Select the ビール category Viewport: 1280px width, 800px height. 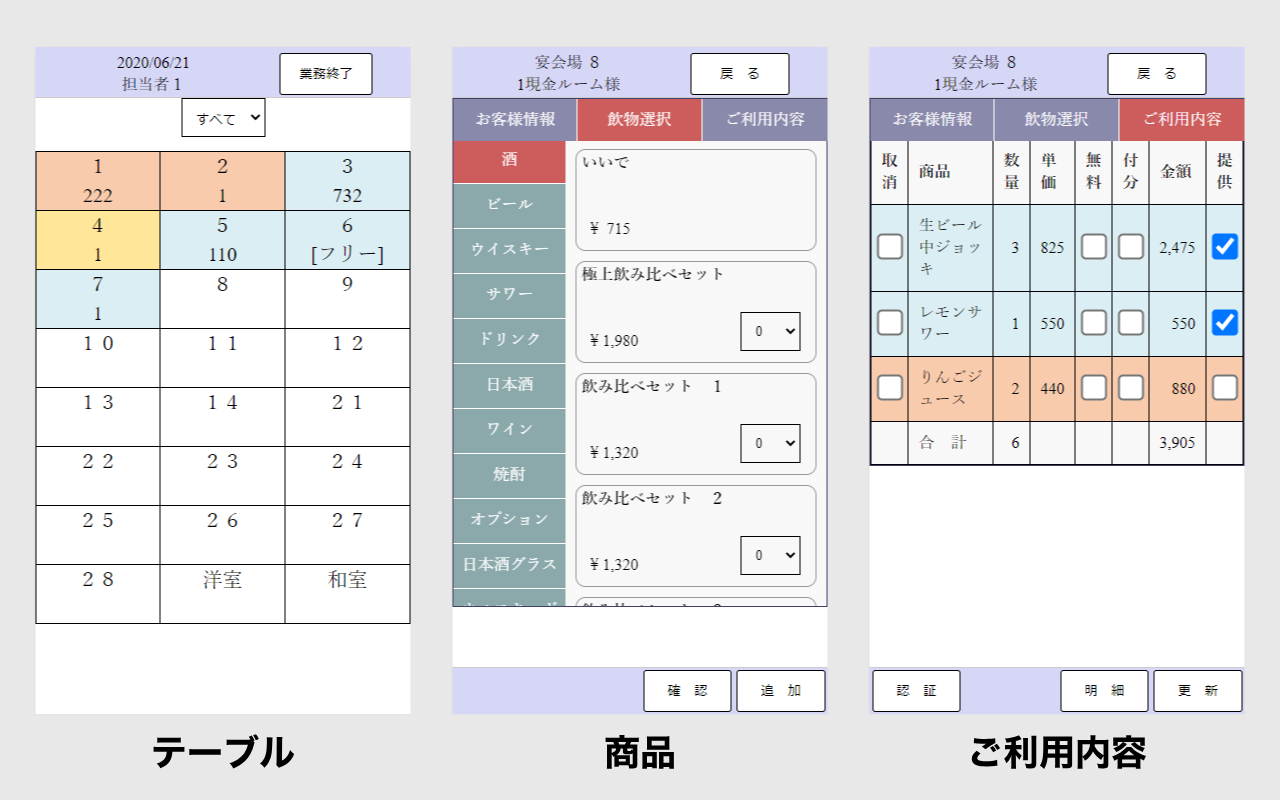509,205
